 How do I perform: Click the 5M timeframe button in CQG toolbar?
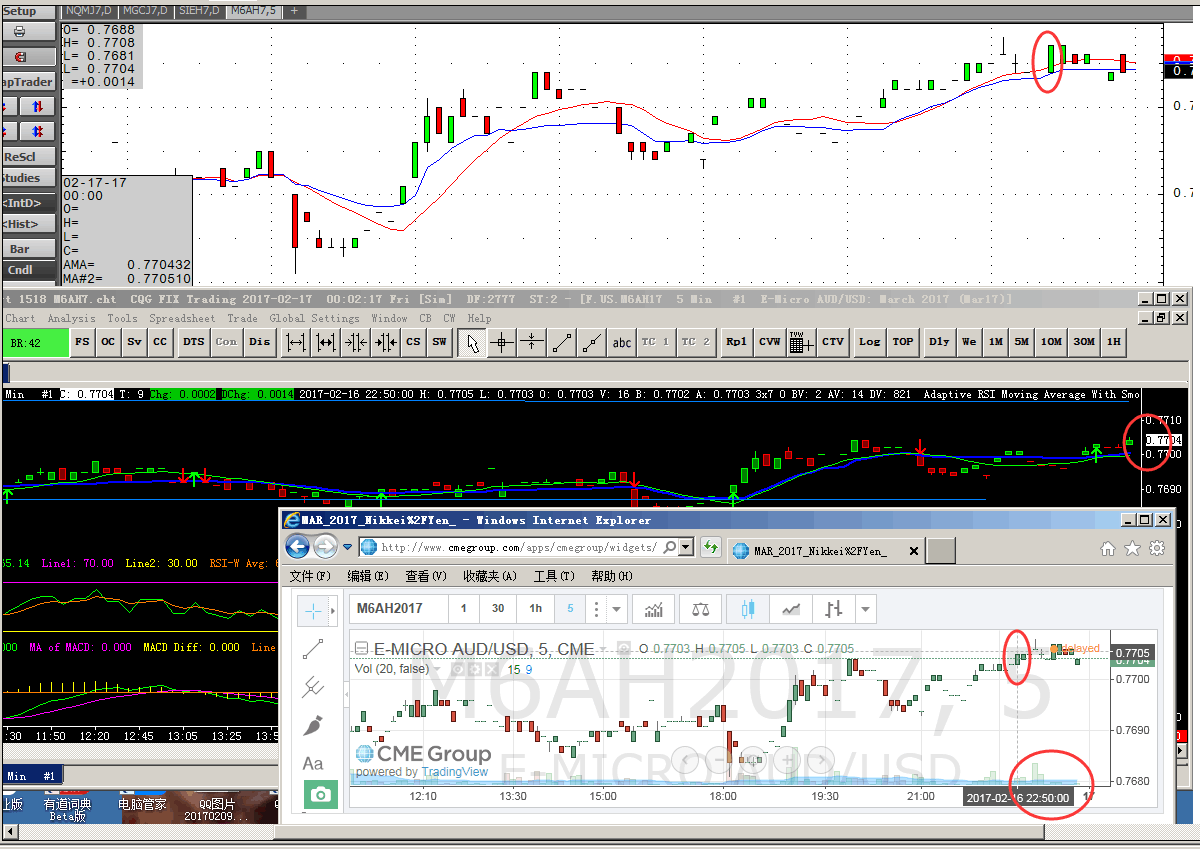(1021, 342)
